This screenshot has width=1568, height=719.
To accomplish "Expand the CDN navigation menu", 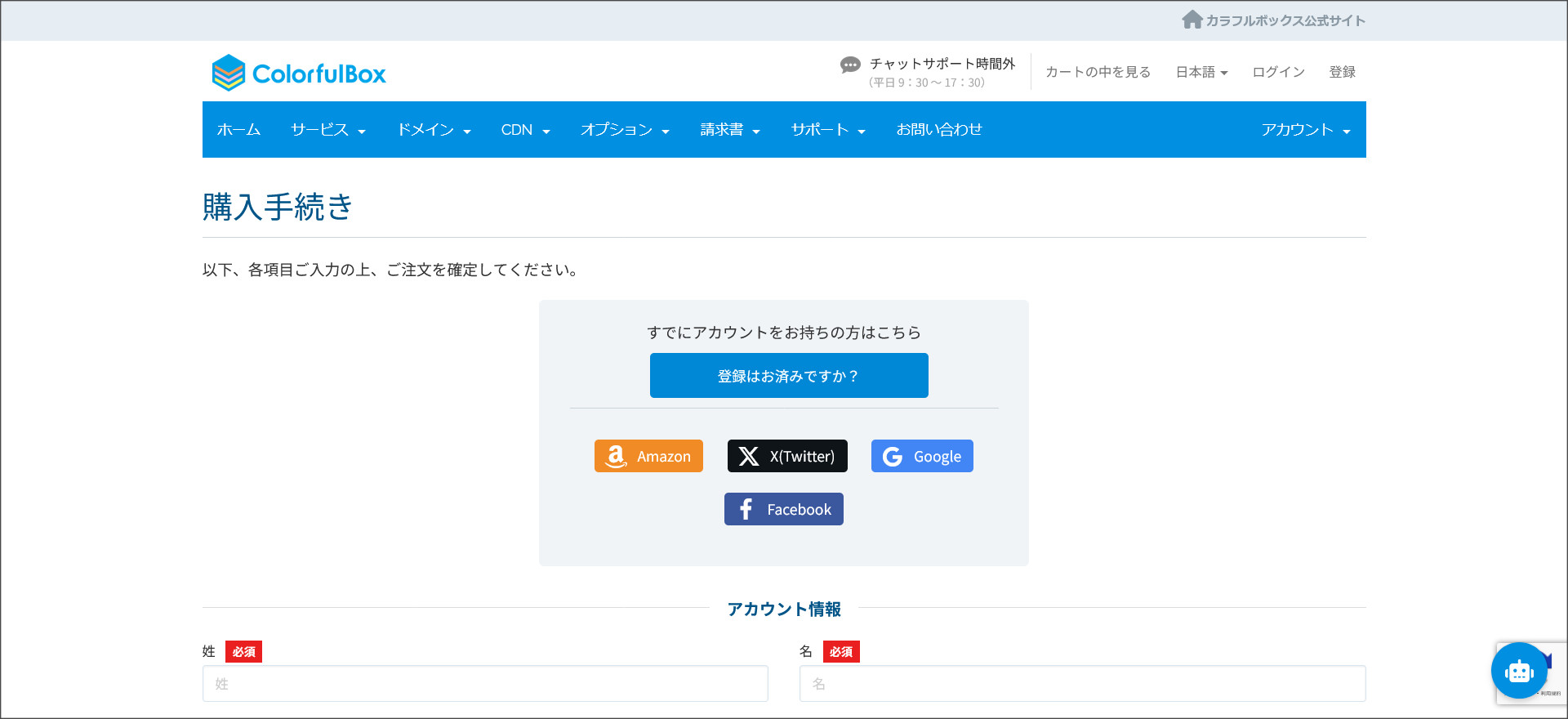I will (525, 130).
